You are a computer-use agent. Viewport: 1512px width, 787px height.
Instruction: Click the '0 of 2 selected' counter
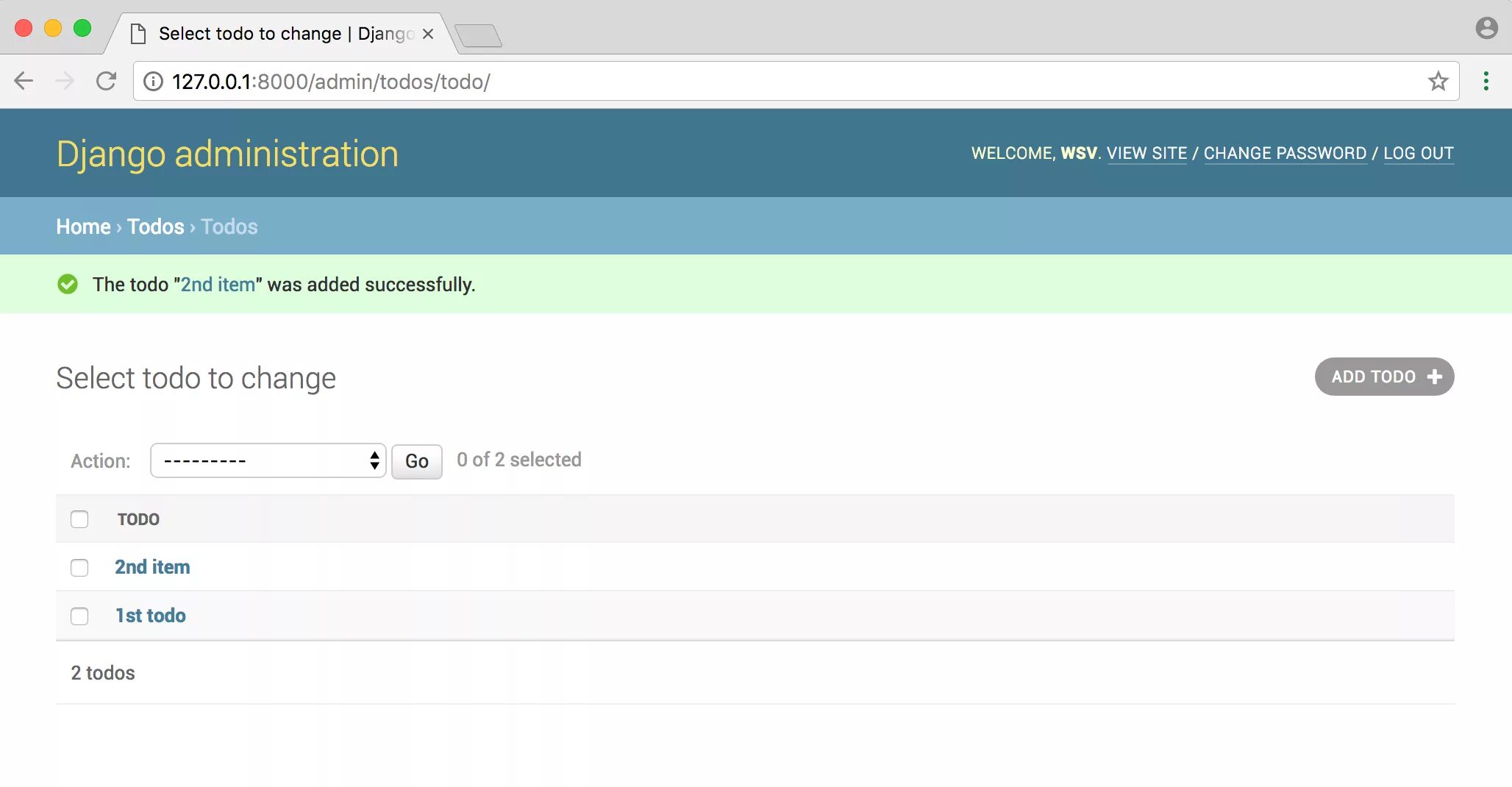point(519,460)
